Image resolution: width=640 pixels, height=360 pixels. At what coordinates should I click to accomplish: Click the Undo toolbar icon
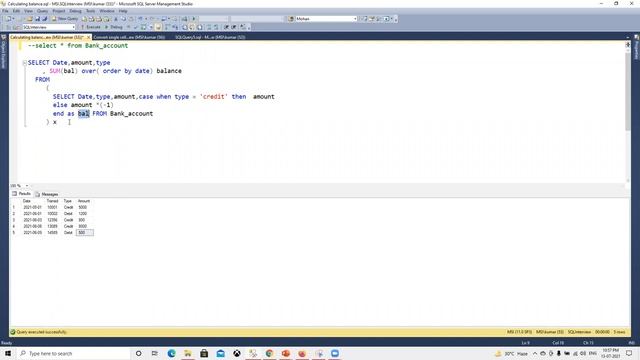140,19
